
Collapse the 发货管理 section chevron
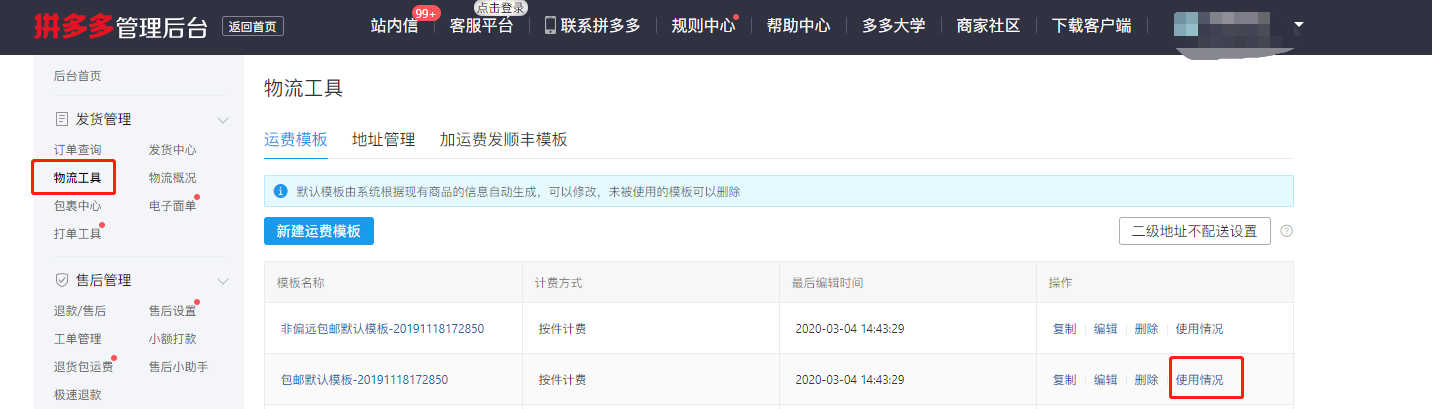tap(223, 119)
